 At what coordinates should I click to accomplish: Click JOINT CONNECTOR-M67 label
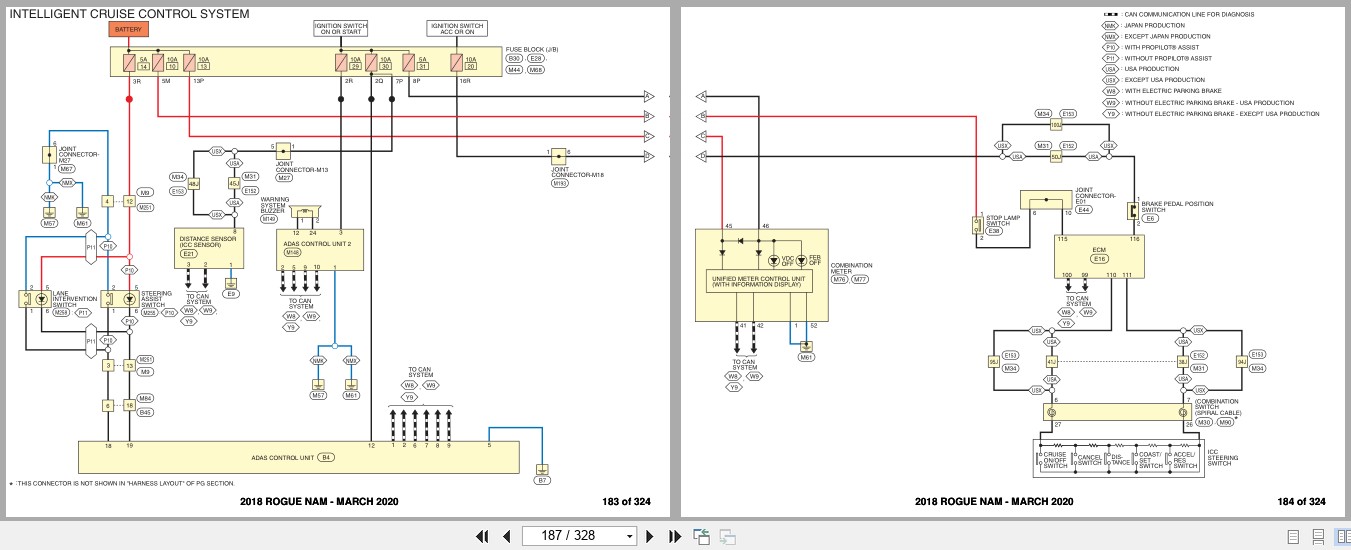[x=80, y=155]
